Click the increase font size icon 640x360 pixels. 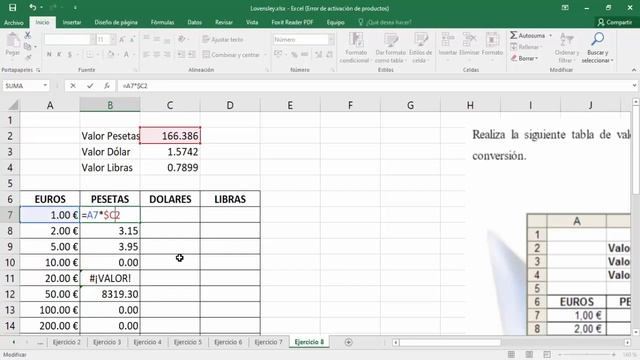point(122,40)
